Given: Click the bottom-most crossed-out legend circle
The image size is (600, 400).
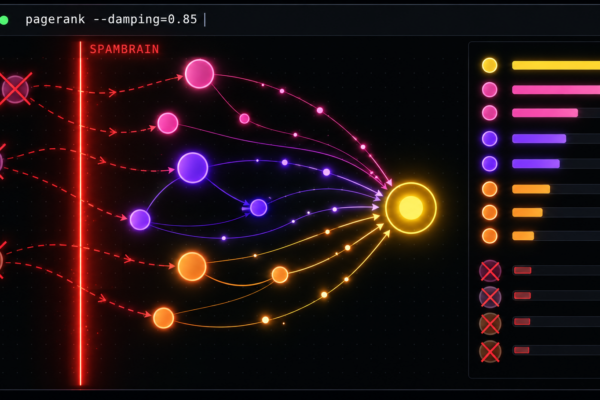Looking at the screenshot, I should [490, 351].
